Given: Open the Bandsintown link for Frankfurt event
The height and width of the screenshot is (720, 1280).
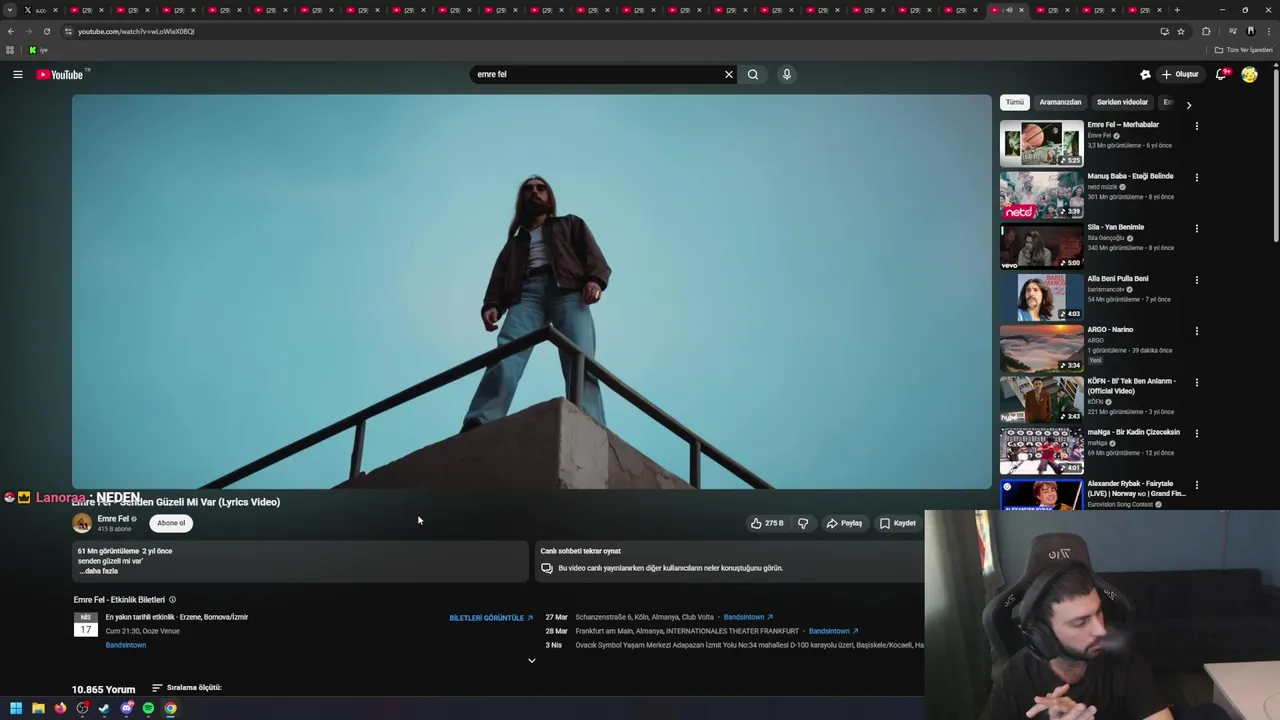Looking at the screenshot, I should click(x=834, y=631).
